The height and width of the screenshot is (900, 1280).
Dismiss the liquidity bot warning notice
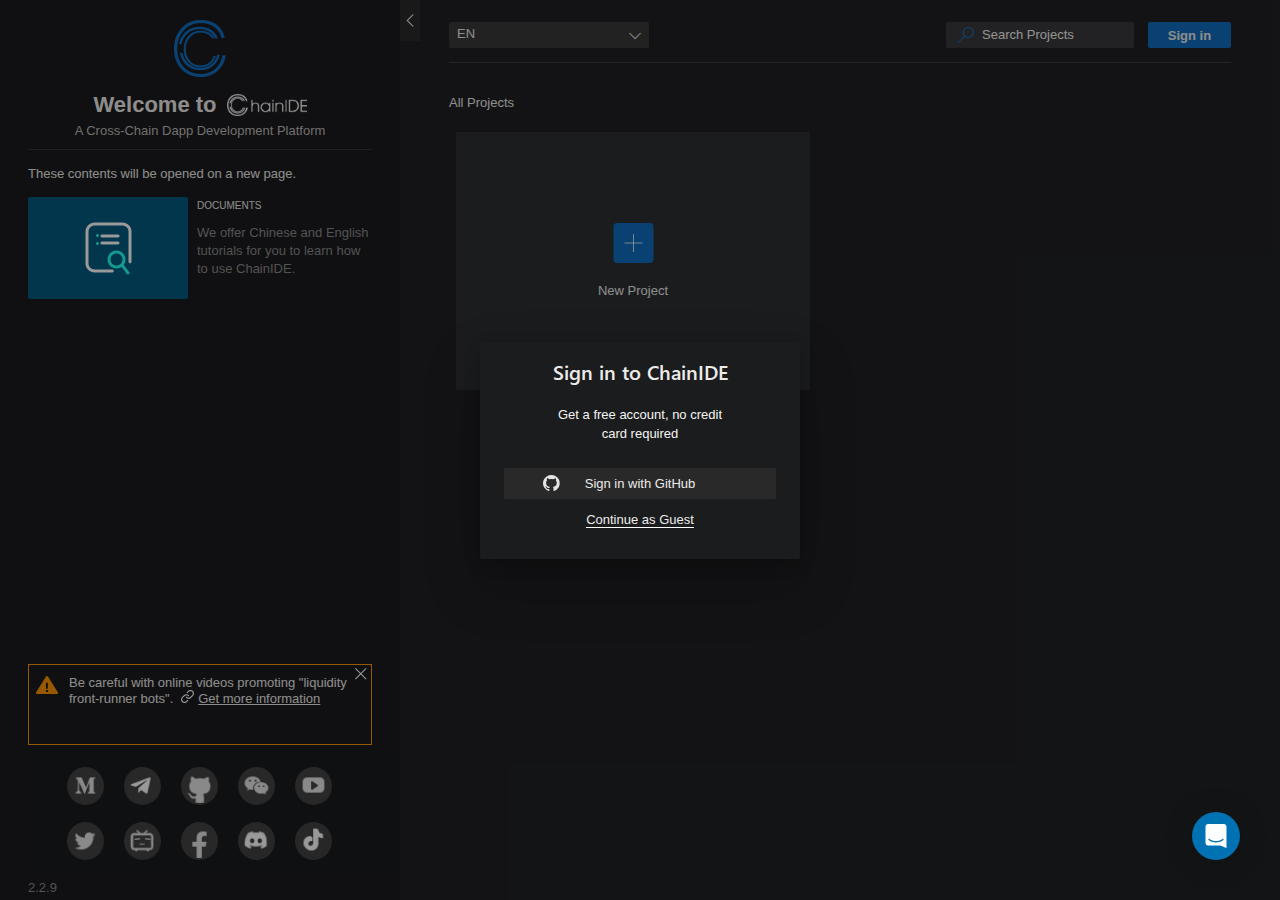(361, 674)
